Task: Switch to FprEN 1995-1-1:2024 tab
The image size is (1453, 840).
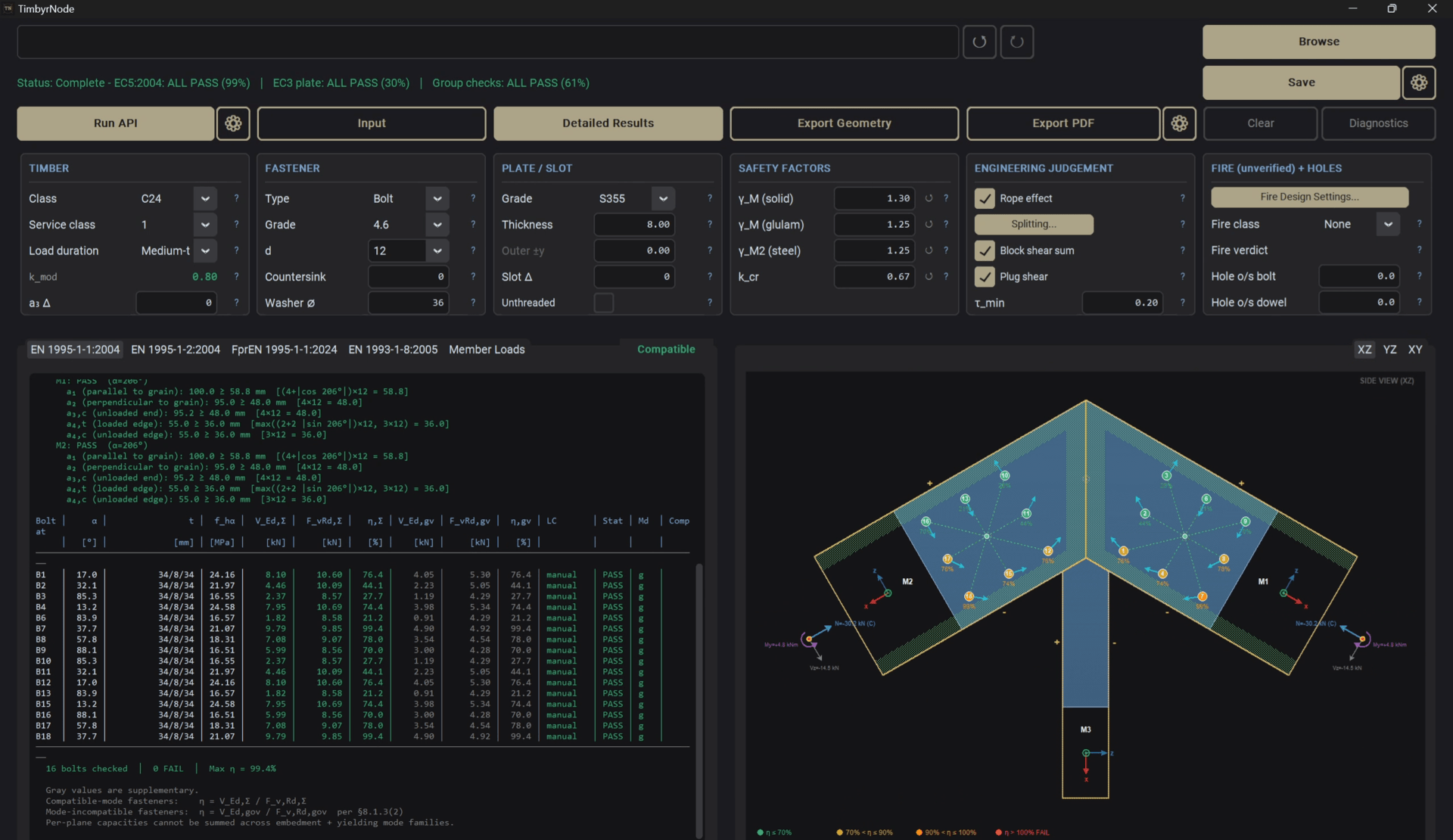Action: point(284,350)
